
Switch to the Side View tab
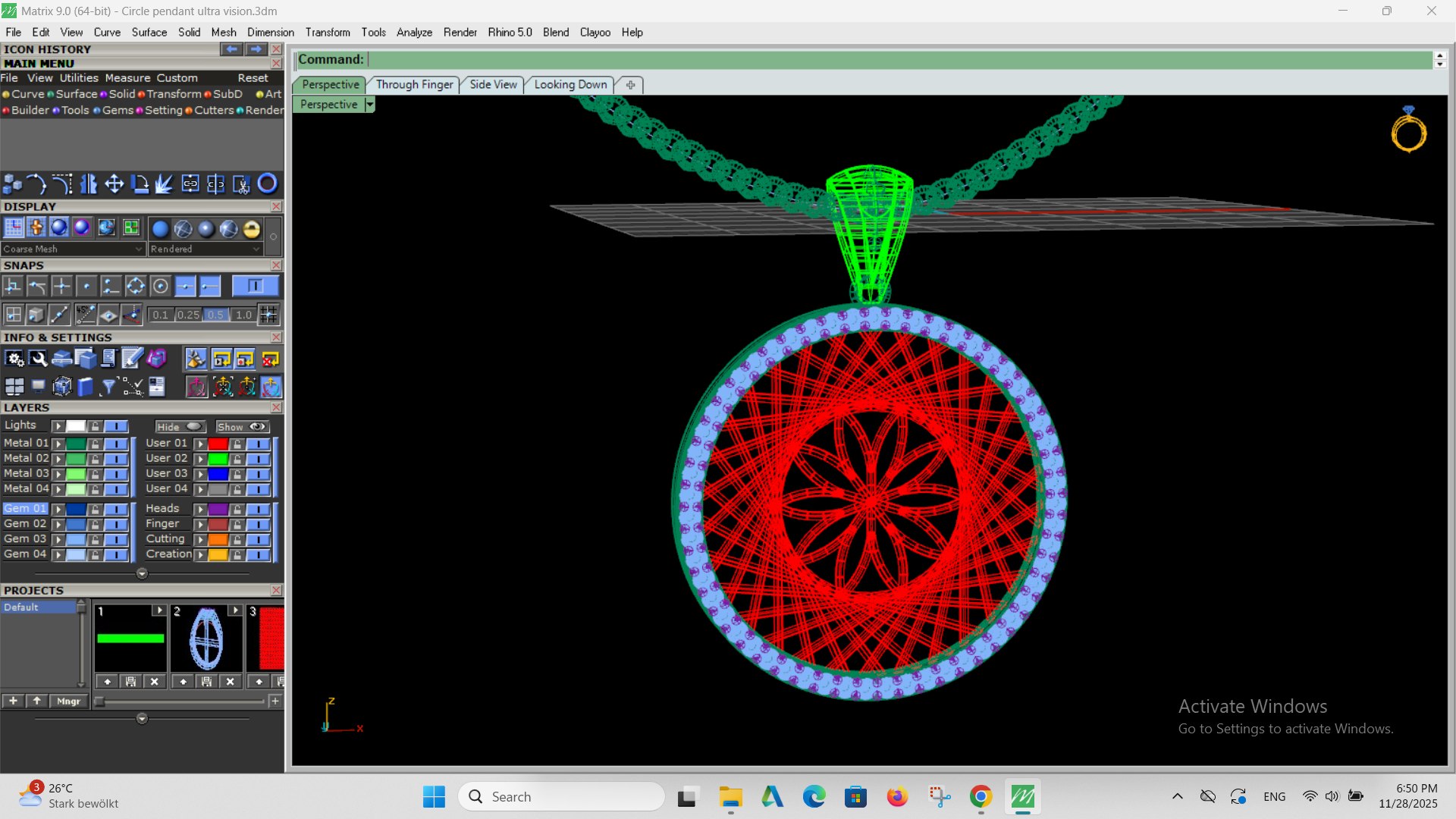tap(493, 84)
